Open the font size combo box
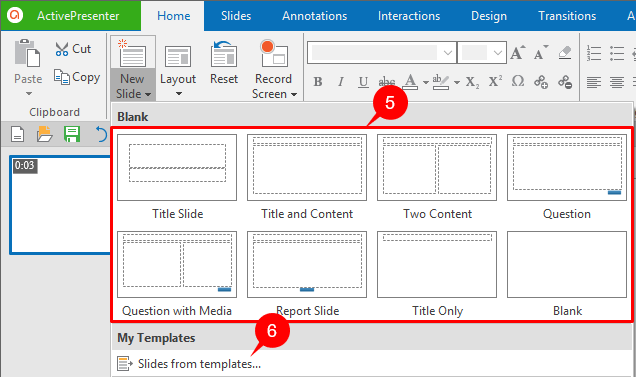636x377 pixels. (x=482, y=53)
